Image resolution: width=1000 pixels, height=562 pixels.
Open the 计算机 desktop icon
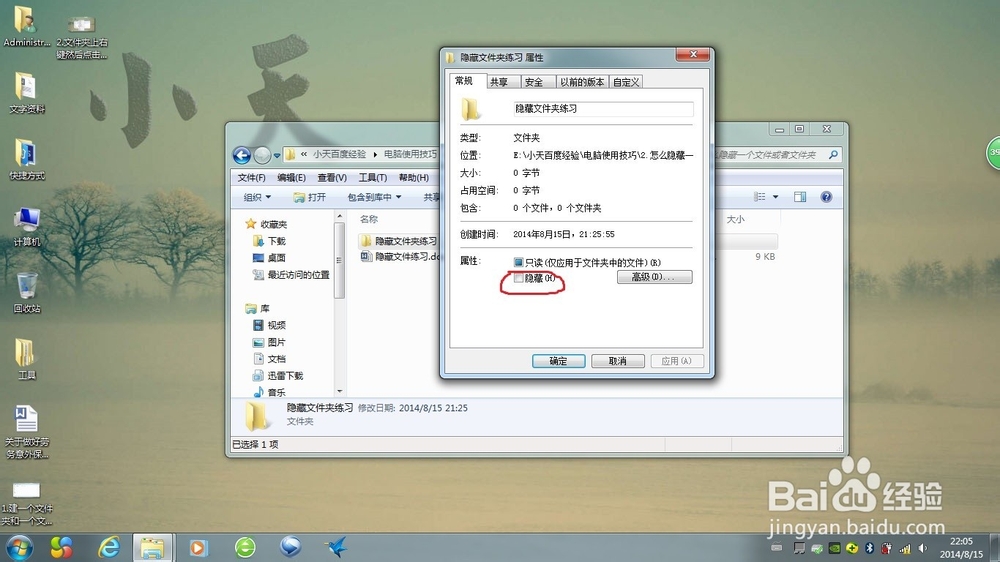point(26,226)
